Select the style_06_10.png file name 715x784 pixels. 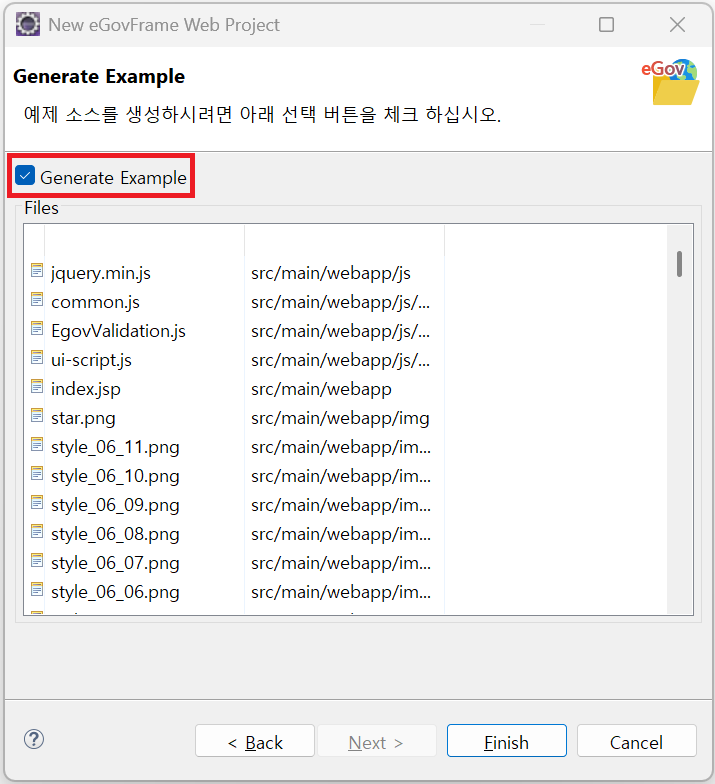tap(115, 476)
